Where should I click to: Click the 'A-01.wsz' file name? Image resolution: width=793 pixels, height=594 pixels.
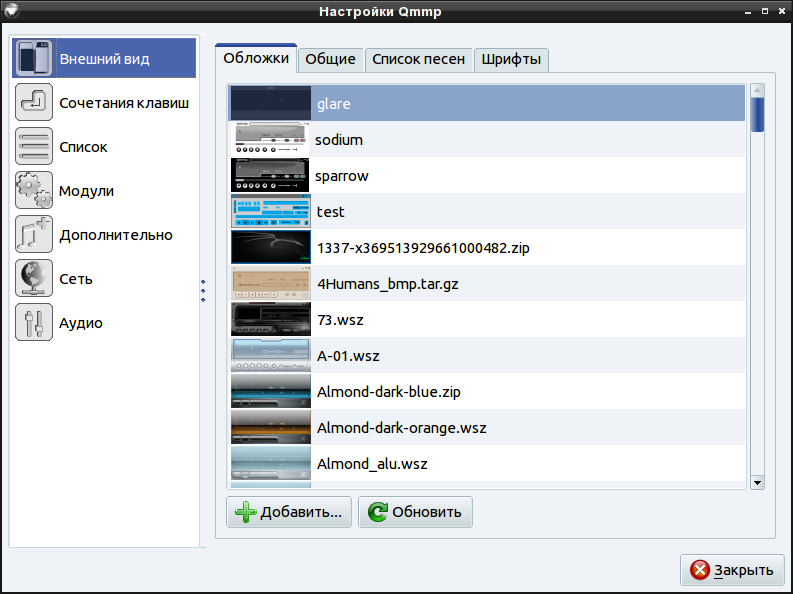click(348, 356)
